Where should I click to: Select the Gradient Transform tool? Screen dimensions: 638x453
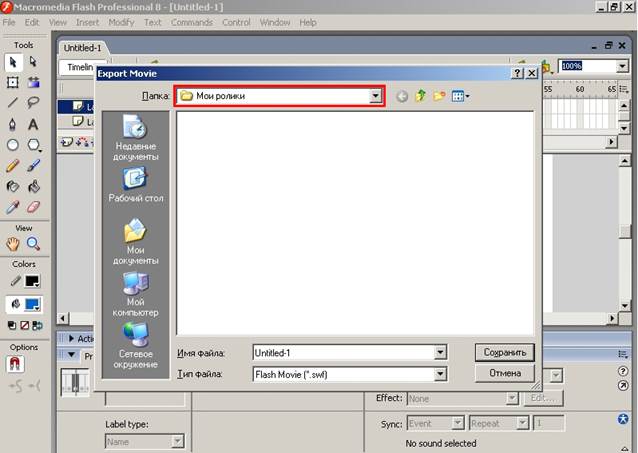point(33,83)
